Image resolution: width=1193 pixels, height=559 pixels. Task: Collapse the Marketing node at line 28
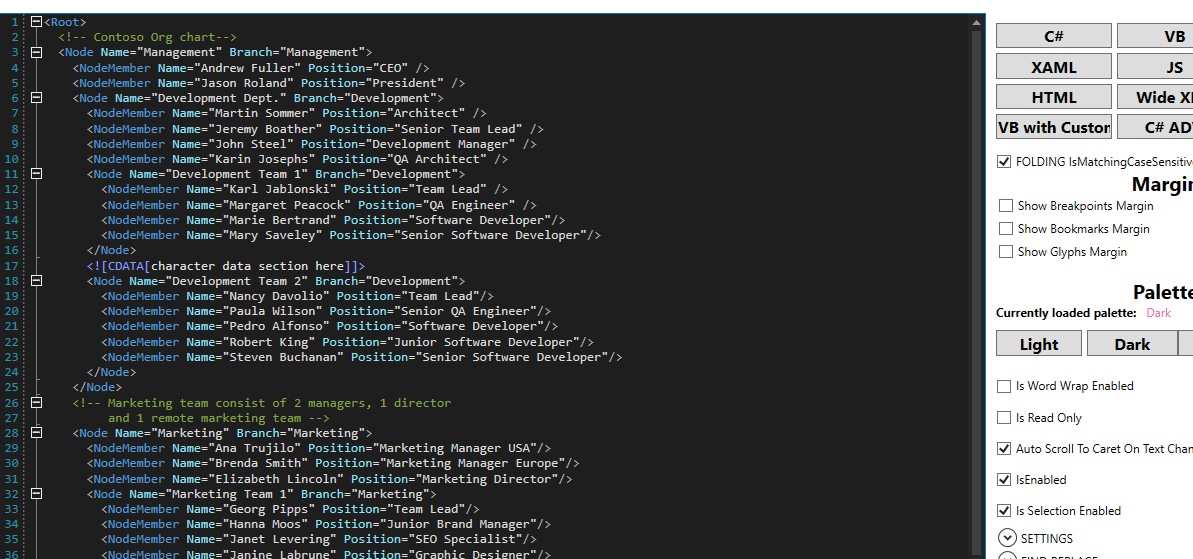point(36,433)
